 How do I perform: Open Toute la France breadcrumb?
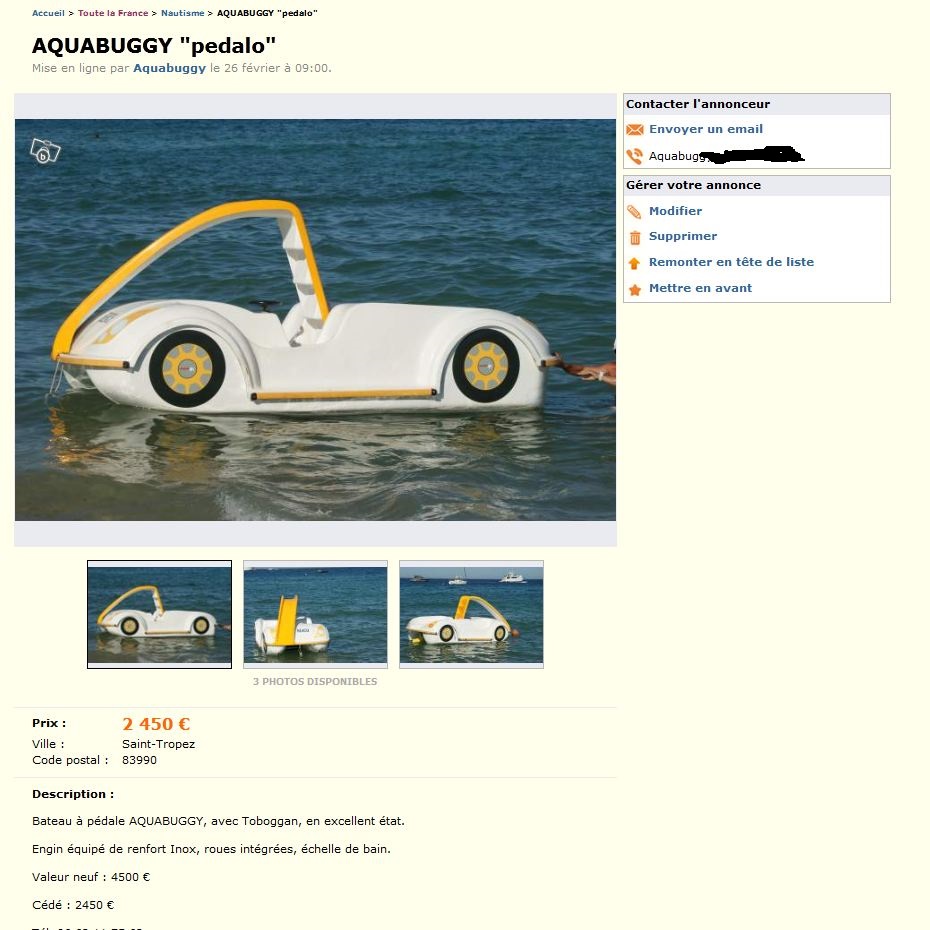click(x=113, y=13)
